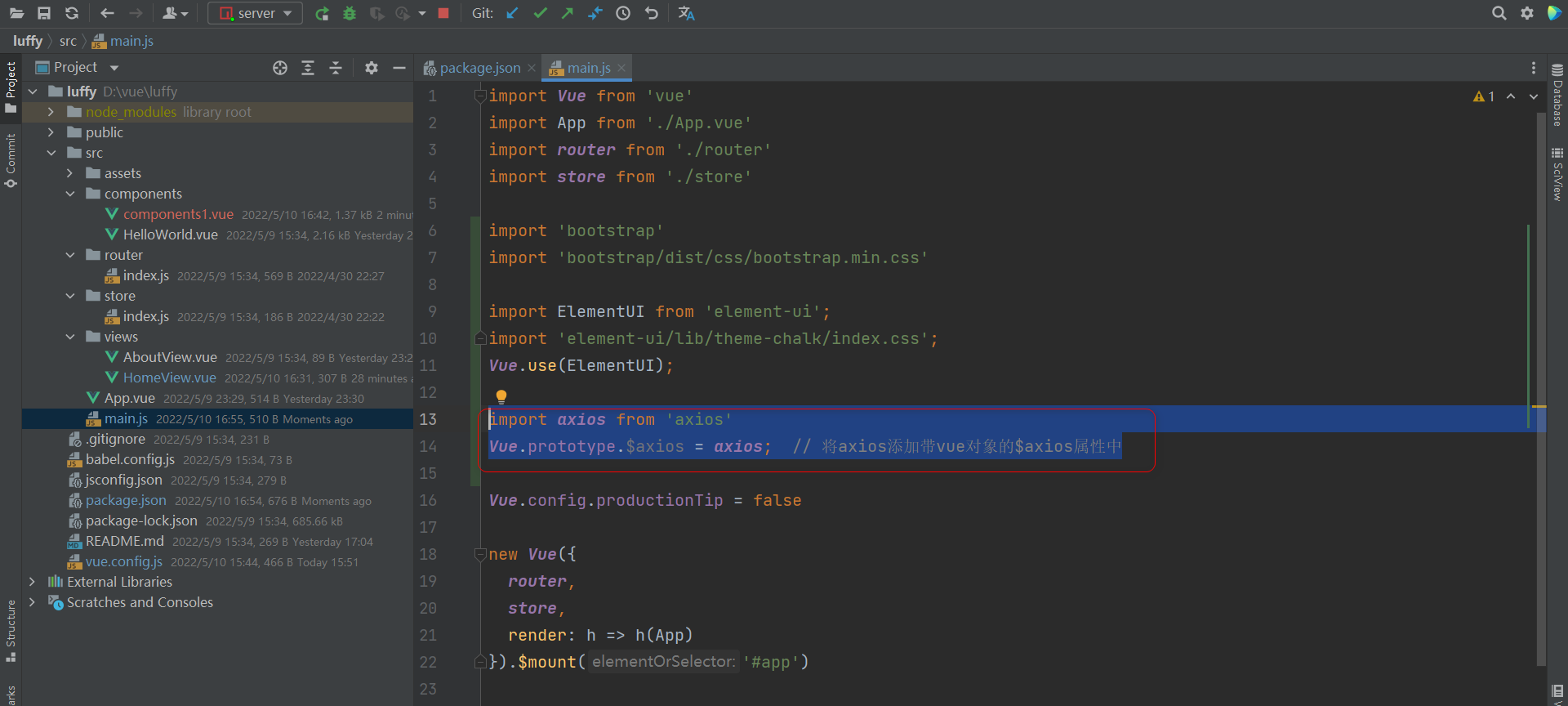Viewport: 1568px width, 706px height.
Task: Open the Project tool window side tab
Action: click(x=11, y=87)
